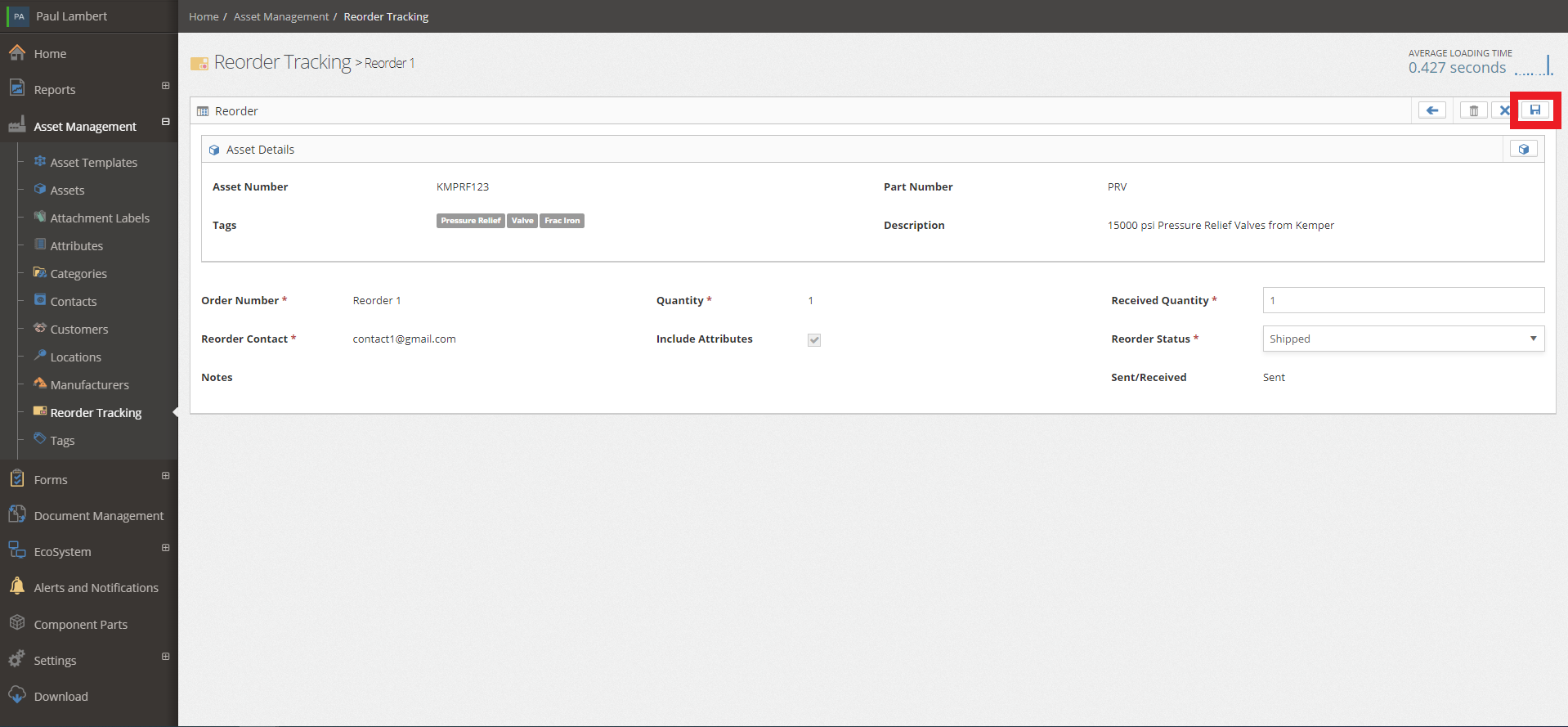Click the PA user avatar badge

pyautogui.click(x=19, y=16)
